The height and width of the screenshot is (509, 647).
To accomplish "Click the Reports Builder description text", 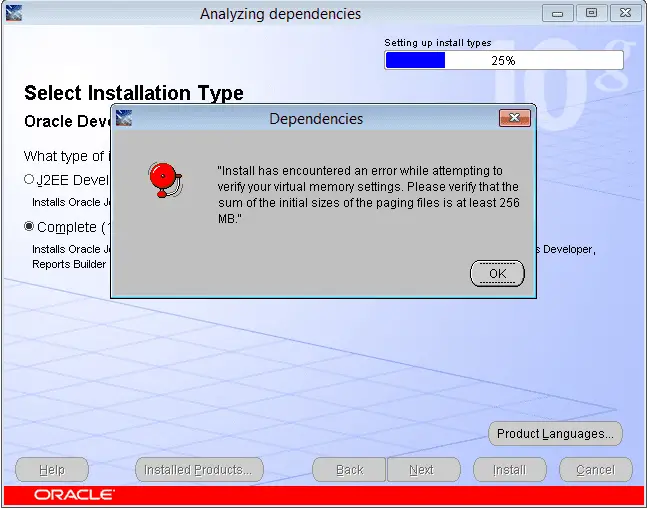I will [x=69, y=264].
